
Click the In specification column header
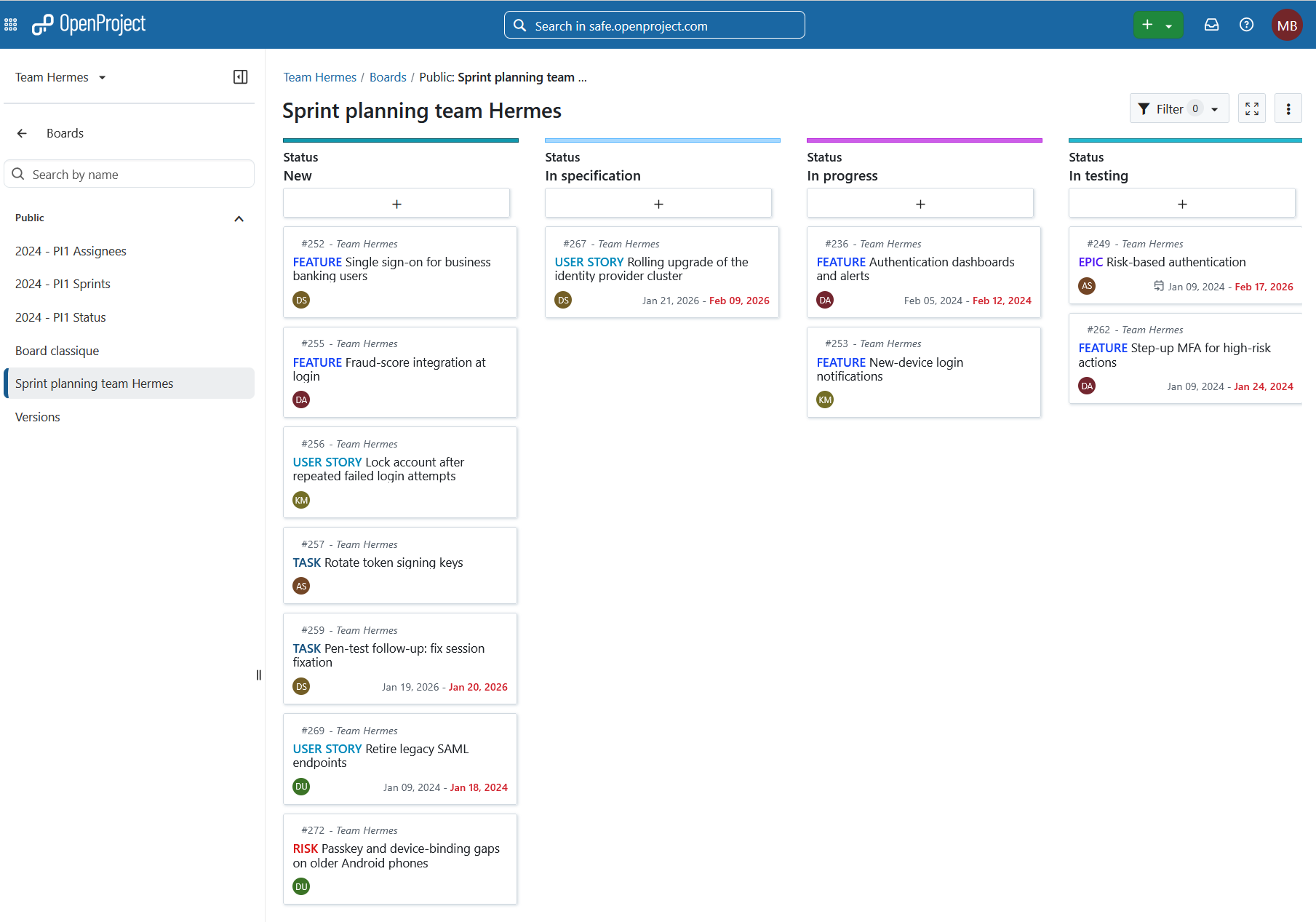point(593,175)
